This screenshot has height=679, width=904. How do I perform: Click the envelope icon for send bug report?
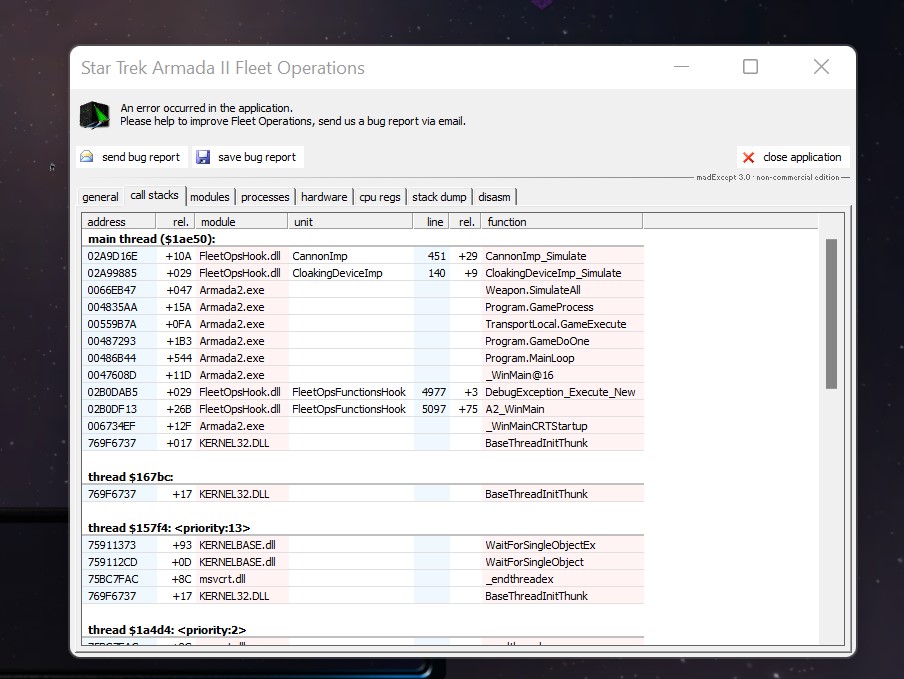[x=86, y=157]
